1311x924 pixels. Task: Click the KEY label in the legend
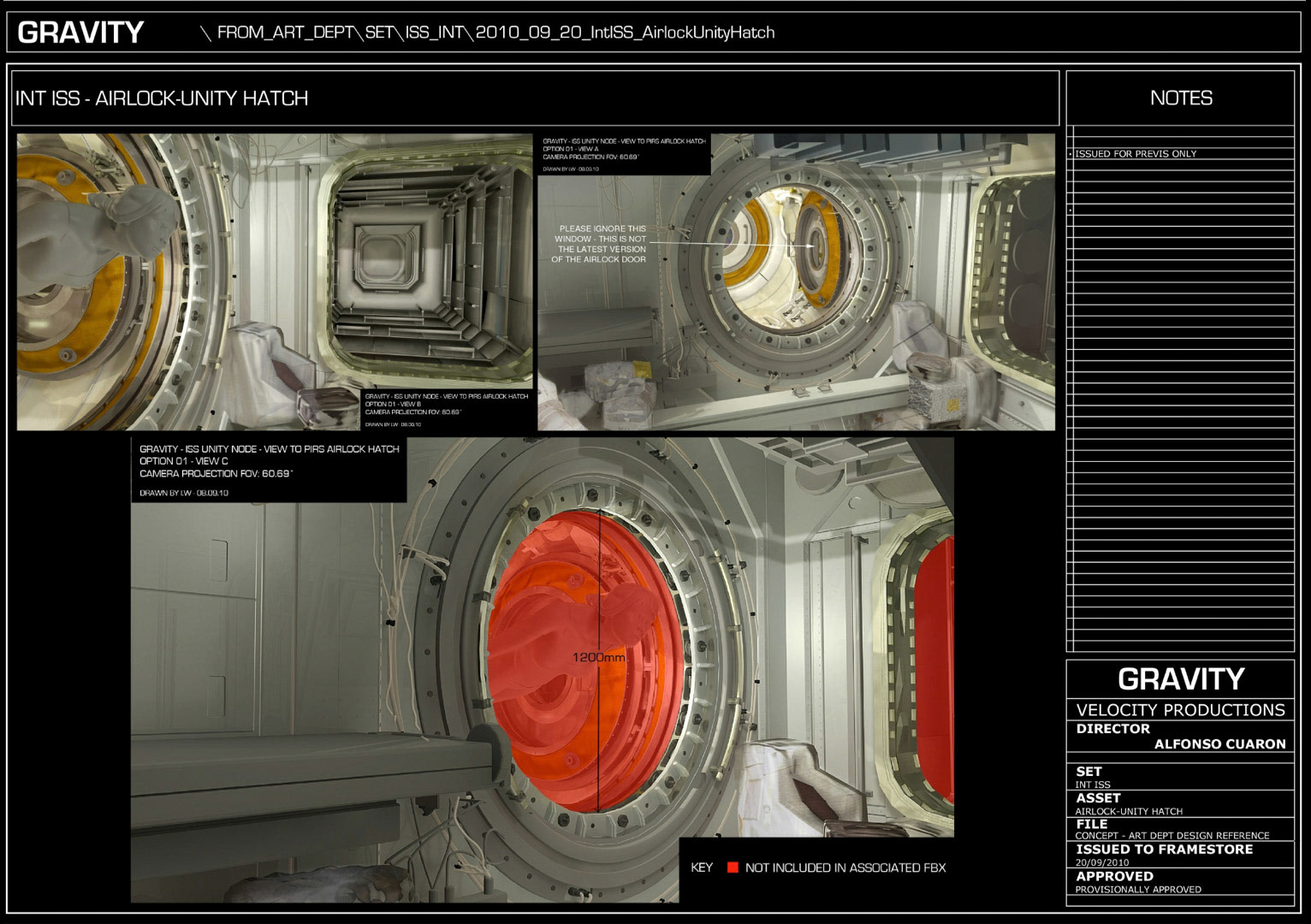tap(702, 868)
